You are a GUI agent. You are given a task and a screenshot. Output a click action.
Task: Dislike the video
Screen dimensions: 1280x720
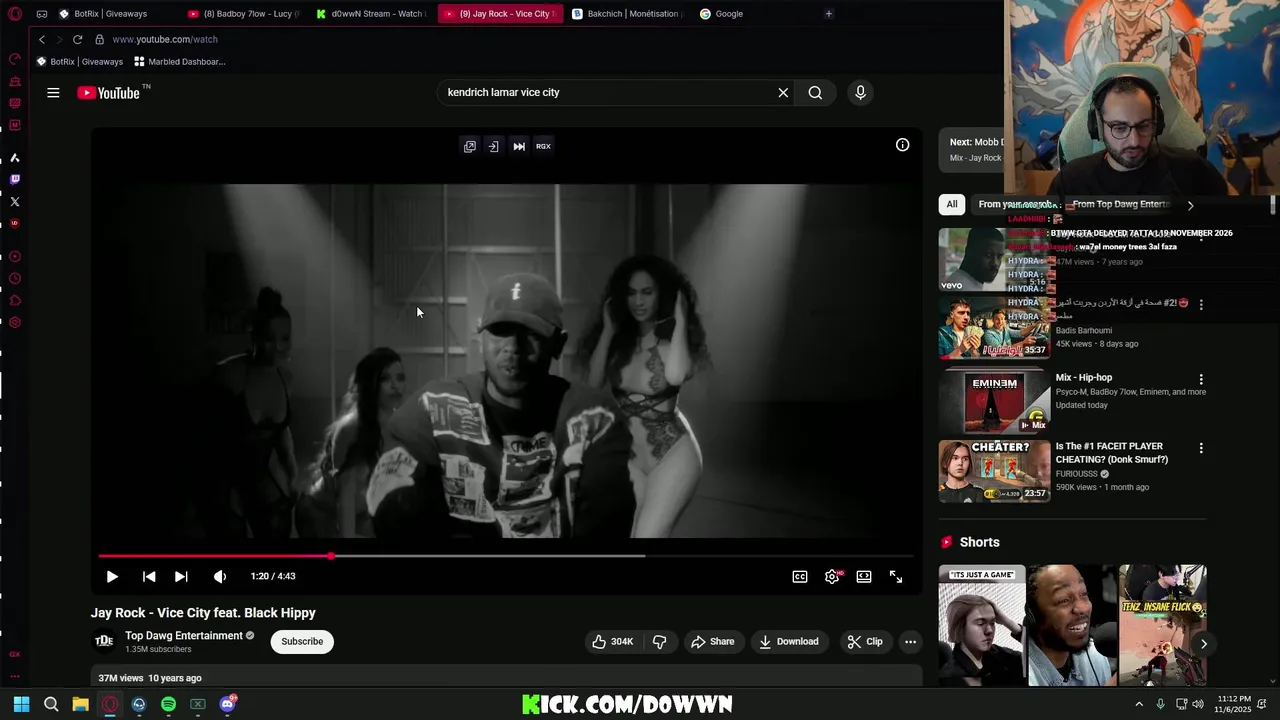point(660,642)
